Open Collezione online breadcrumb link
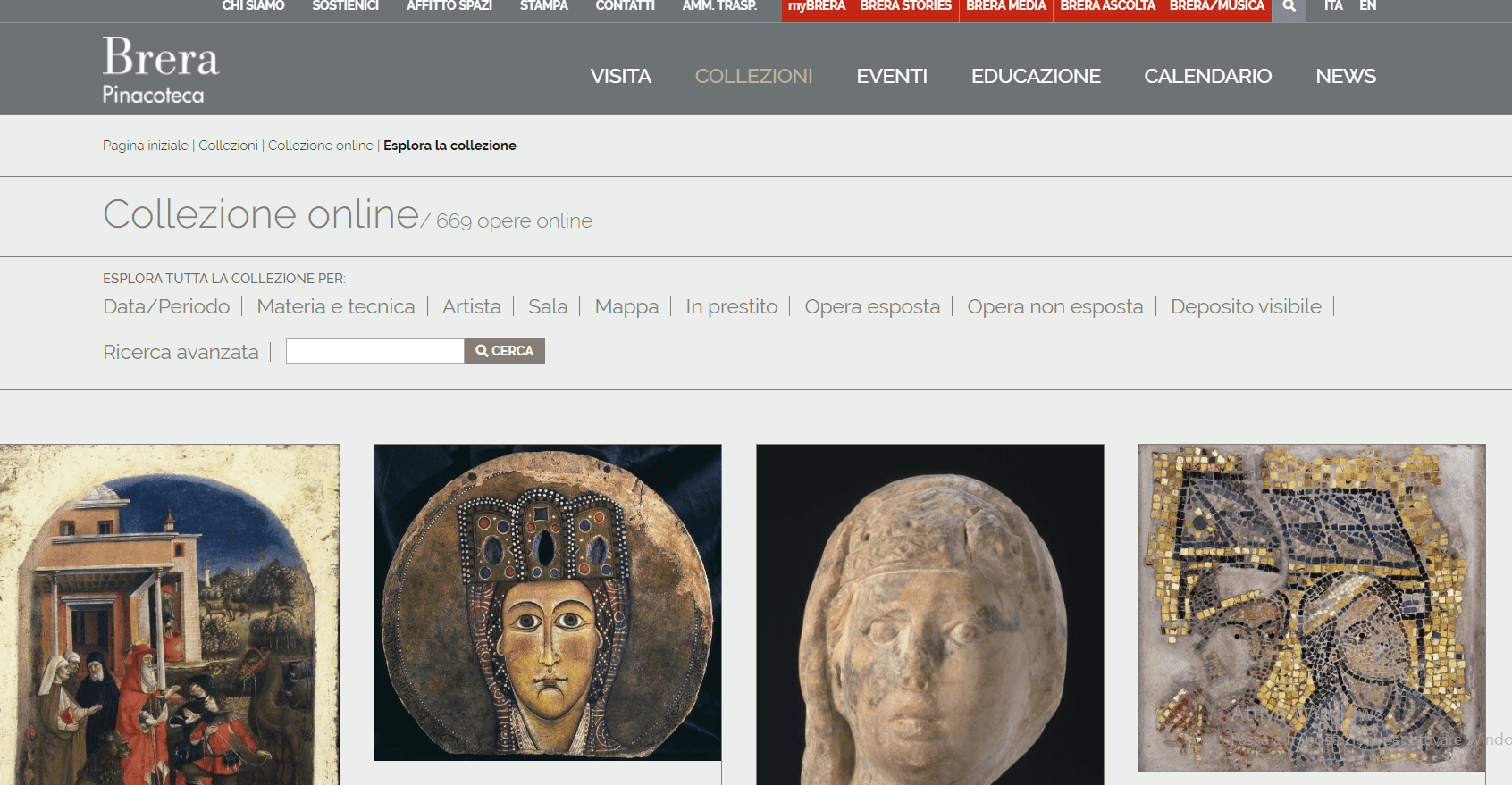This screenshot has height=785, width=1512. (x=321, y=146)
